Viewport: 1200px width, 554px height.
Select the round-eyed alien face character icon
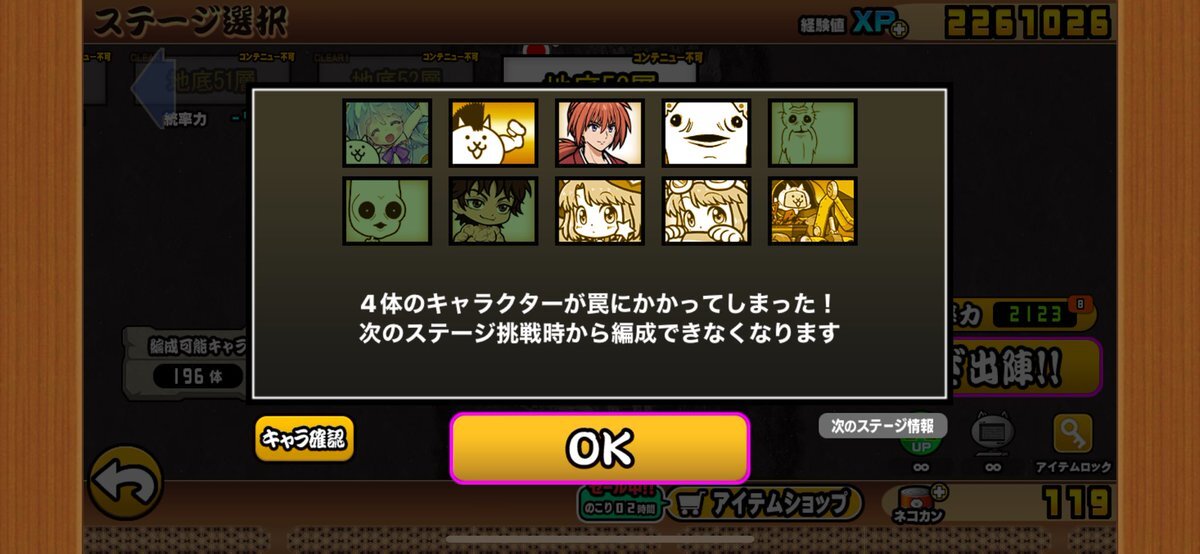point(387,211)
